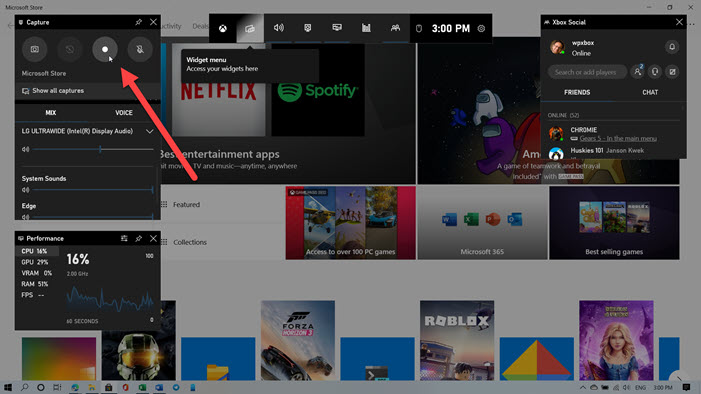Open the Windows Start menu

tap(8, 387)
